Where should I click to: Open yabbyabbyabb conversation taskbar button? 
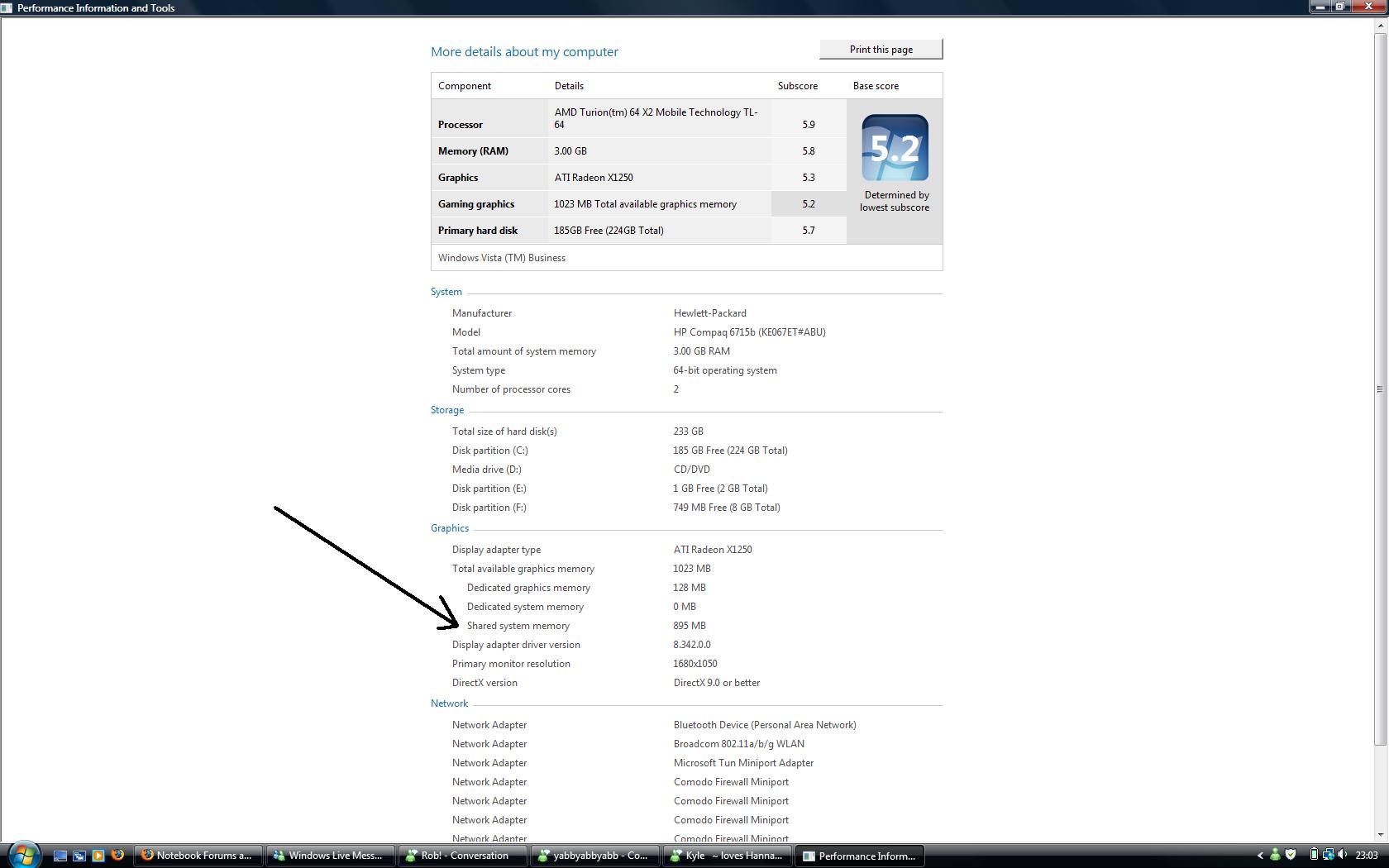[595, 856]
